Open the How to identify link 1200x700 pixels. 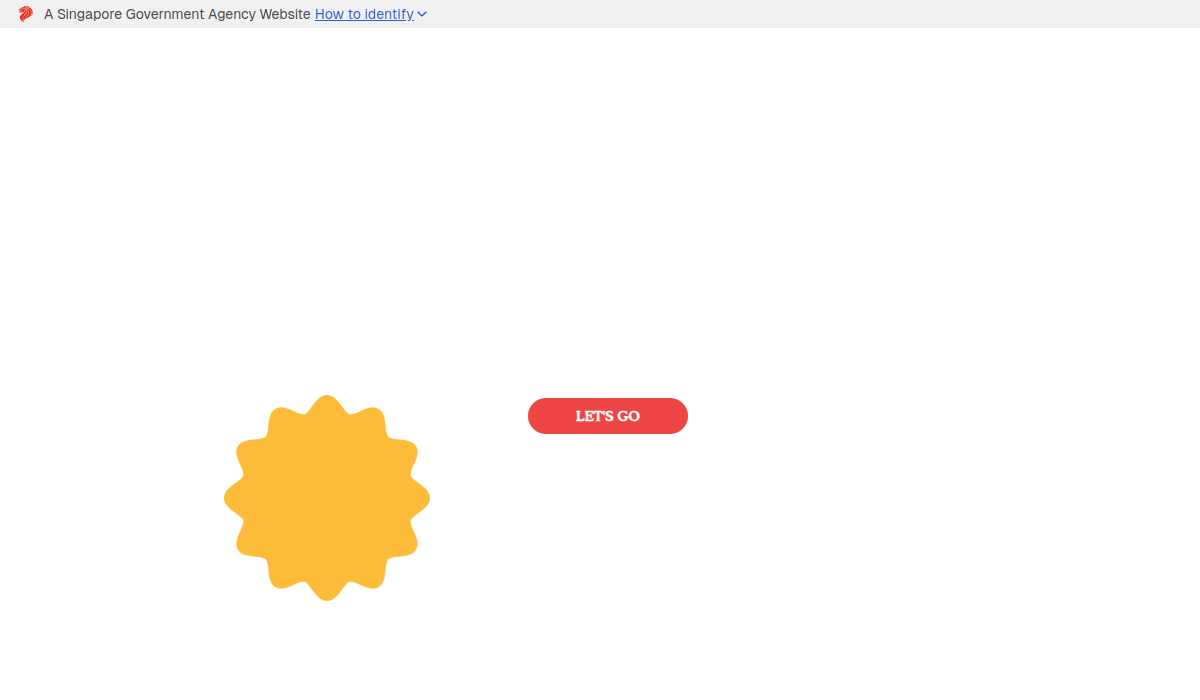pyautogui.click(x=364, y=14)
